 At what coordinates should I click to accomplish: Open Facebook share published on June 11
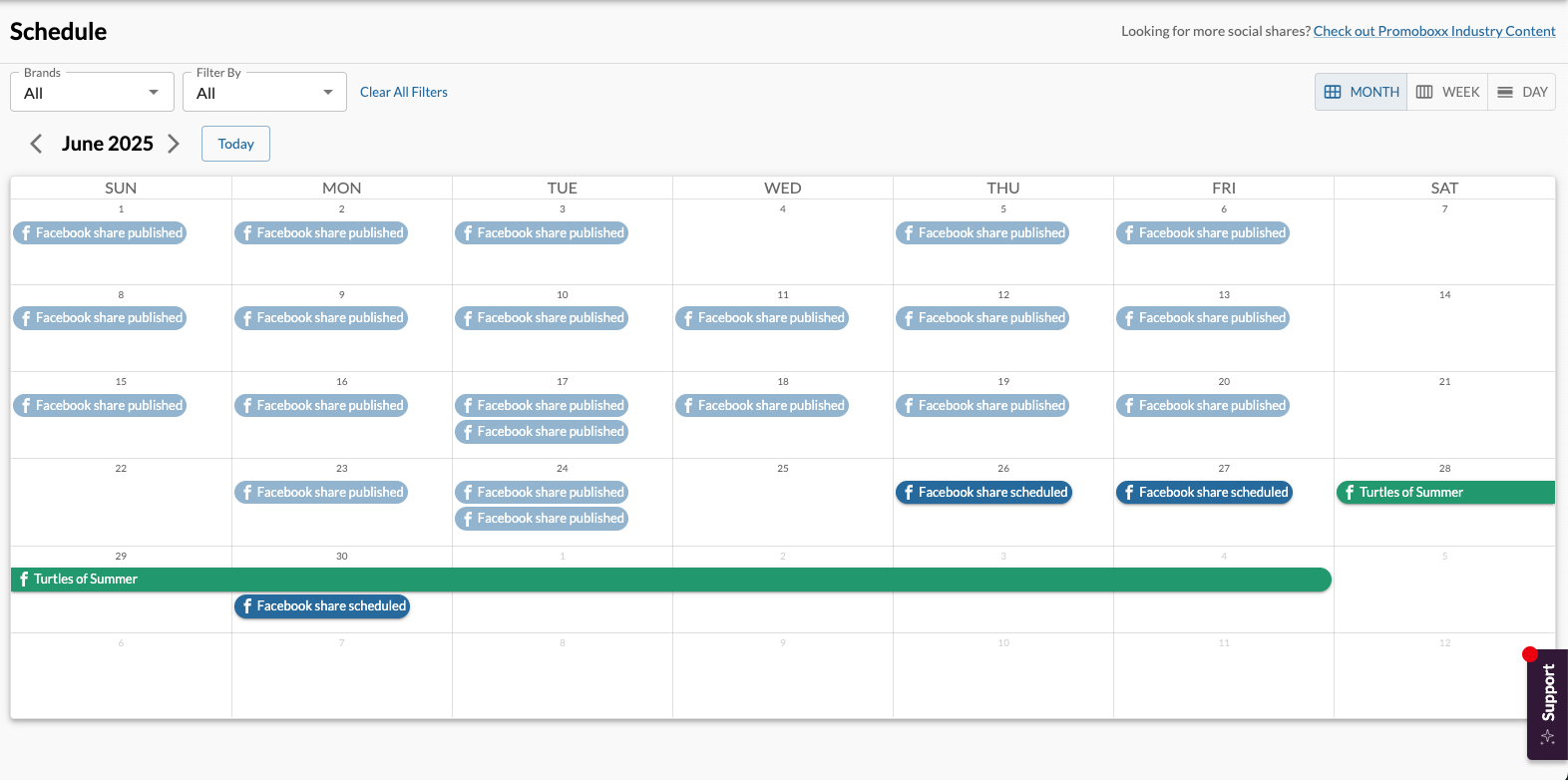pyautogui.click(x=762, y=317)
